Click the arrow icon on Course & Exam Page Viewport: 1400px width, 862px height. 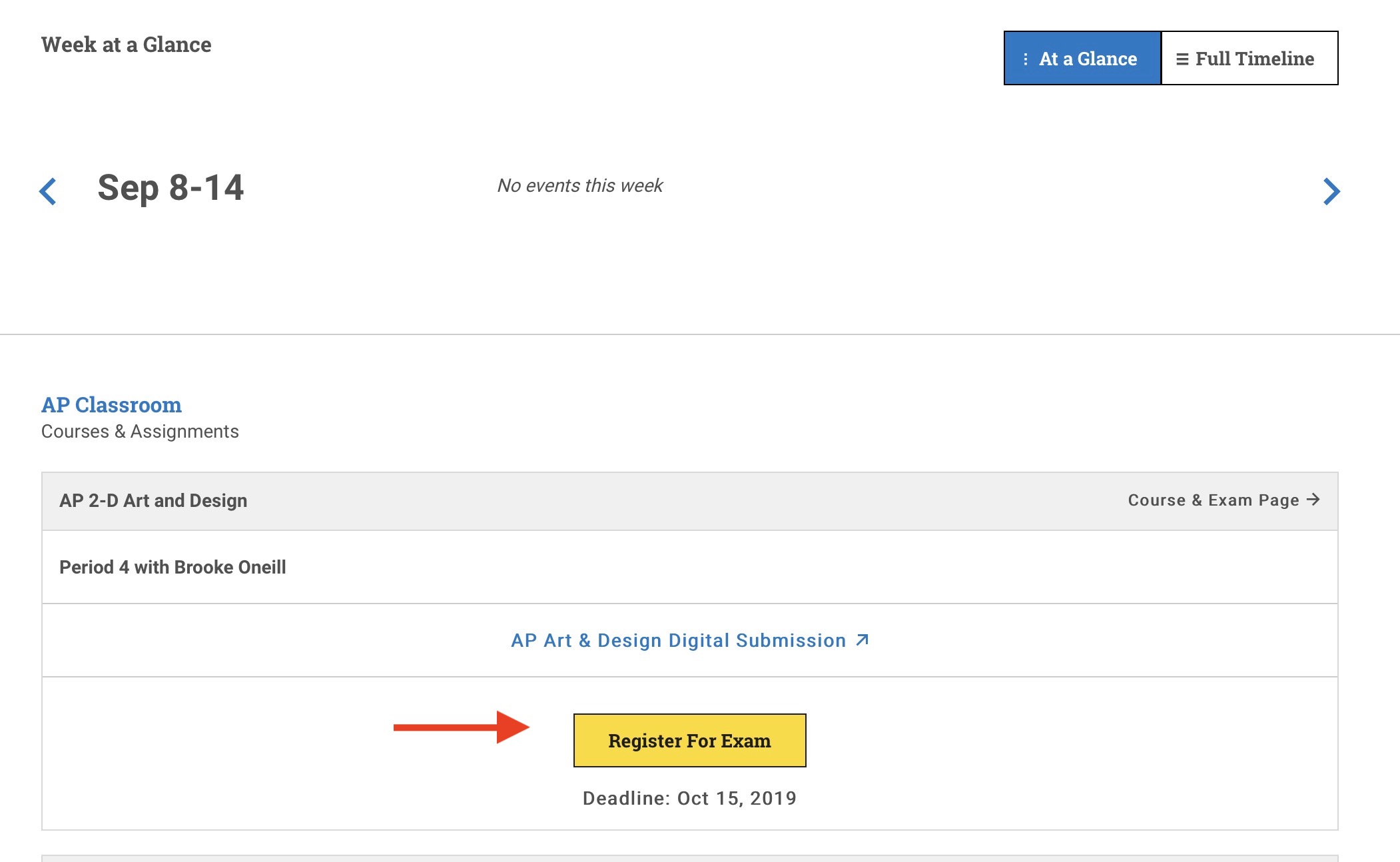(1315, 498)
